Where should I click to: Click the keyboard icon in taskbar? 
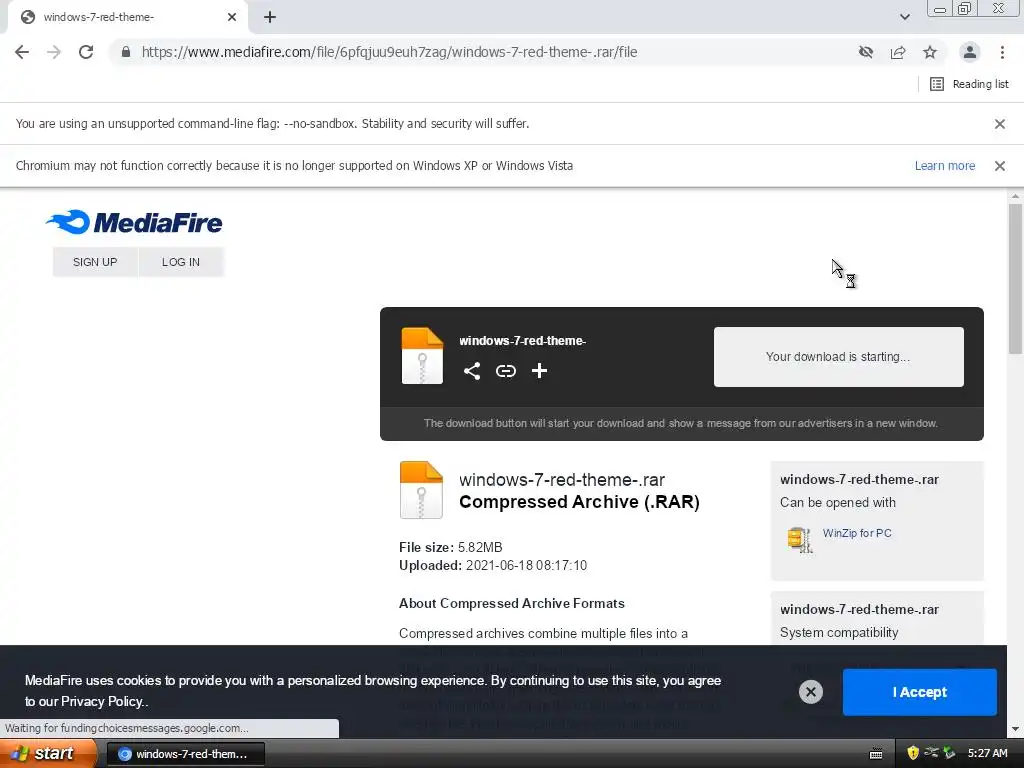(x=876, y=754)
